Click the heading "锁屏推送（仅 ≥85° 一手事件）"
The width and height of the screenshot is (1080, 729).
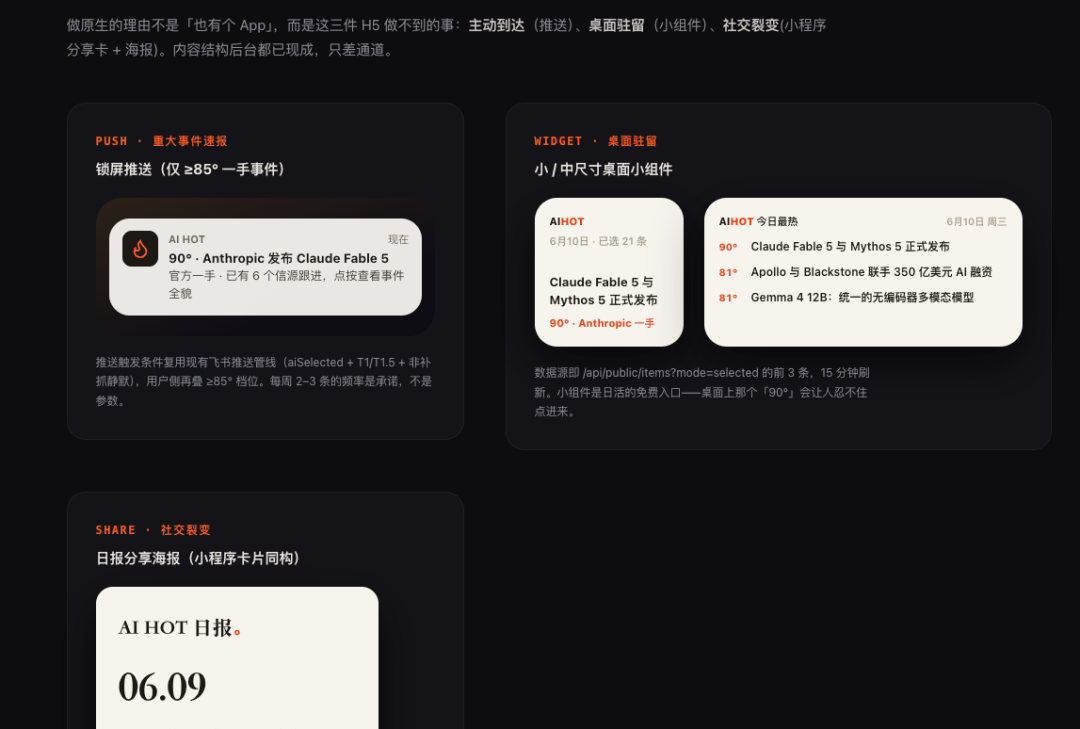click(x=190, y=170)
